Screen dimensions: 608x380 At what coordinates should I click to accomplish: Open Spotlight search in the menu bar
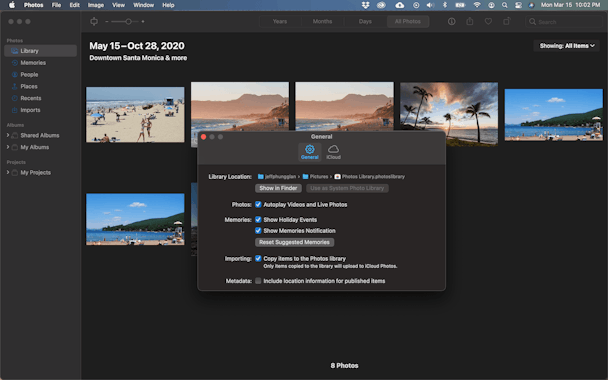[504, 5]
